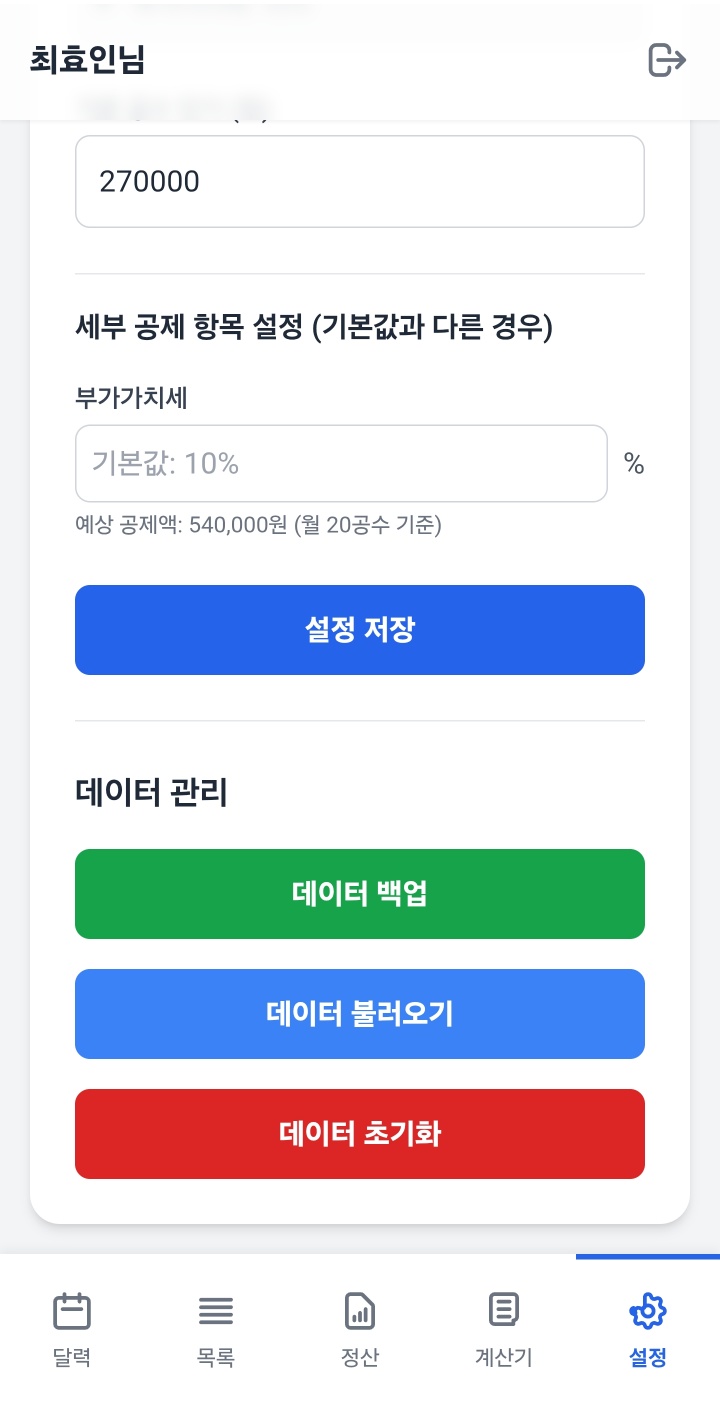The height and width of the screenshot is (1404, 720).
Task: Tap the 예상 공제액 estimate text
Action: (258, 525)
